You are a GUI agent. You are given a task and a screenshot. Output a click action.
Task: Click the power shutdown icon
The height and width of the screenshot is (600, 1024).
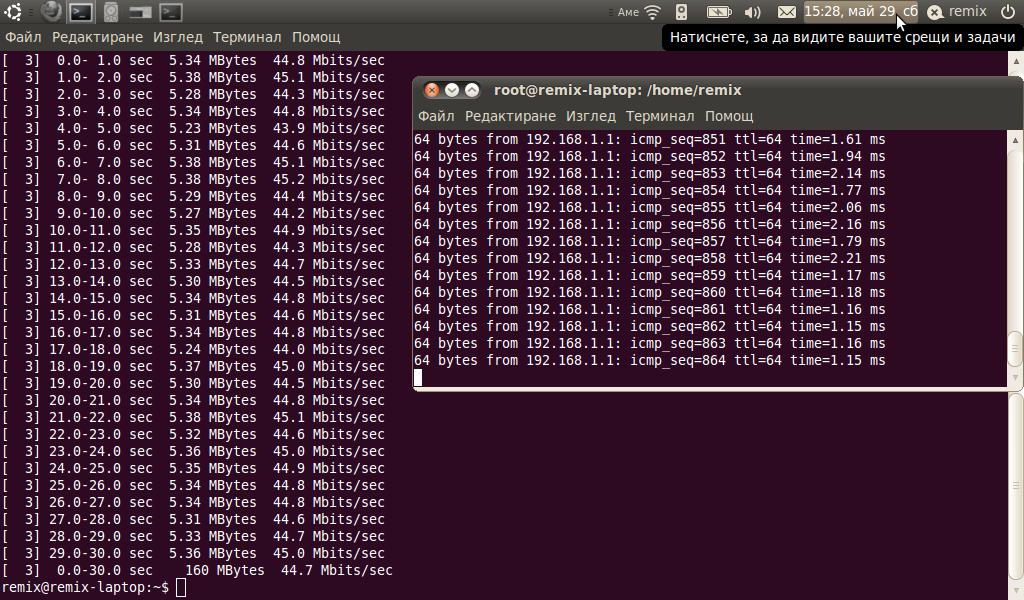click(1007, 12)
